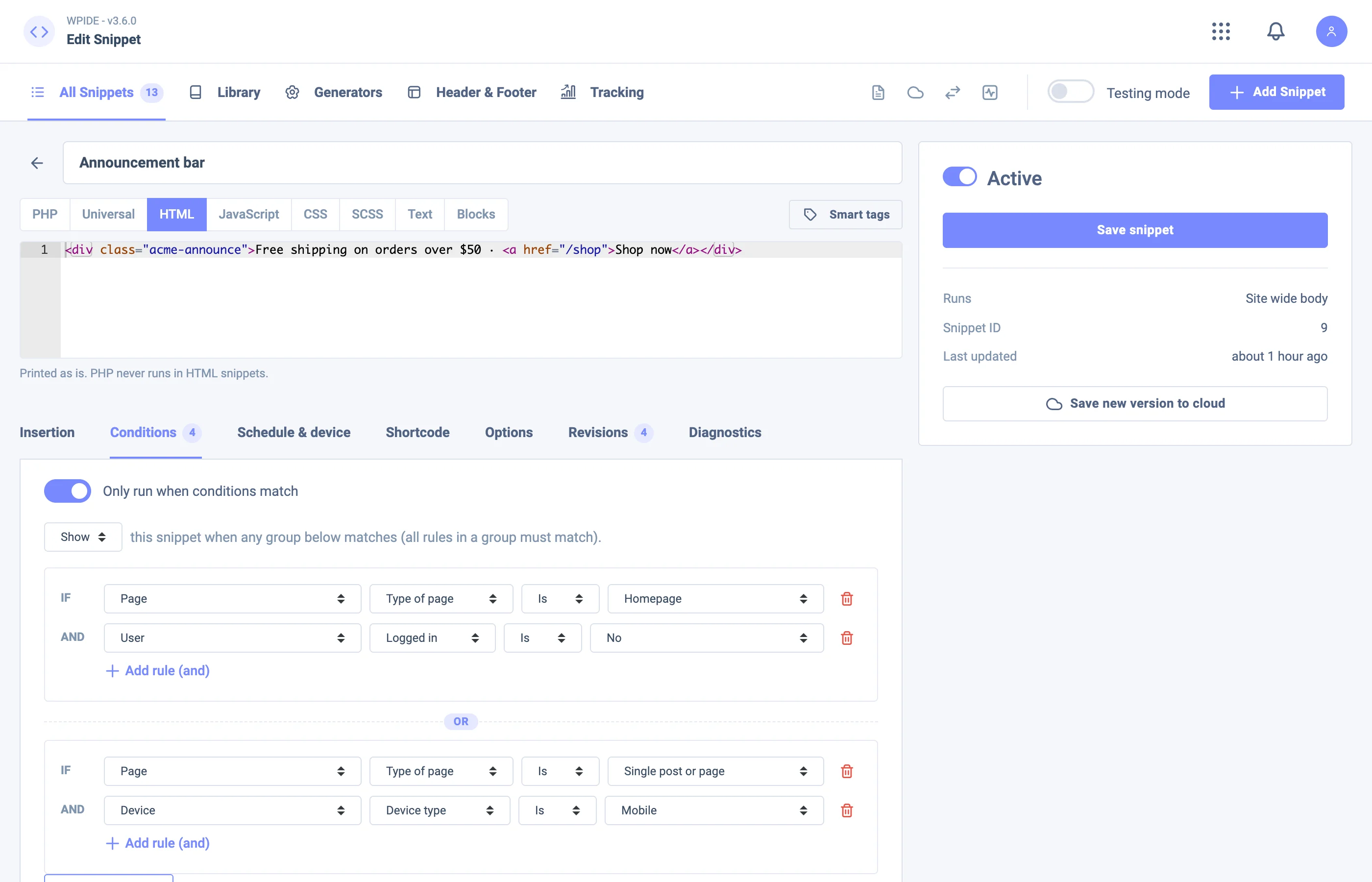The width and height of the screenshot is (1372, 882).
Task: Click the WPIDE code logo icon
Action: point(39,31)
